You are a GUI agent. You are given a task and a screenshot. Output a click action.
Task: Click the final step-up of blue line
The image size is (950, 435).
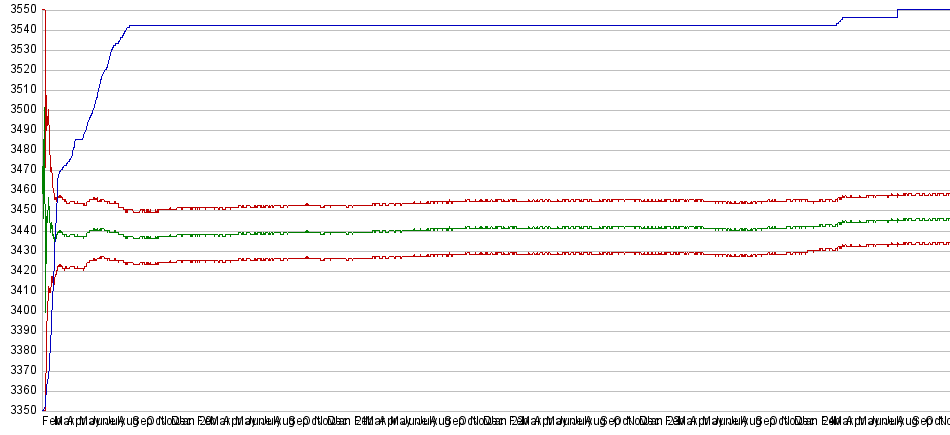coord(897,12)
